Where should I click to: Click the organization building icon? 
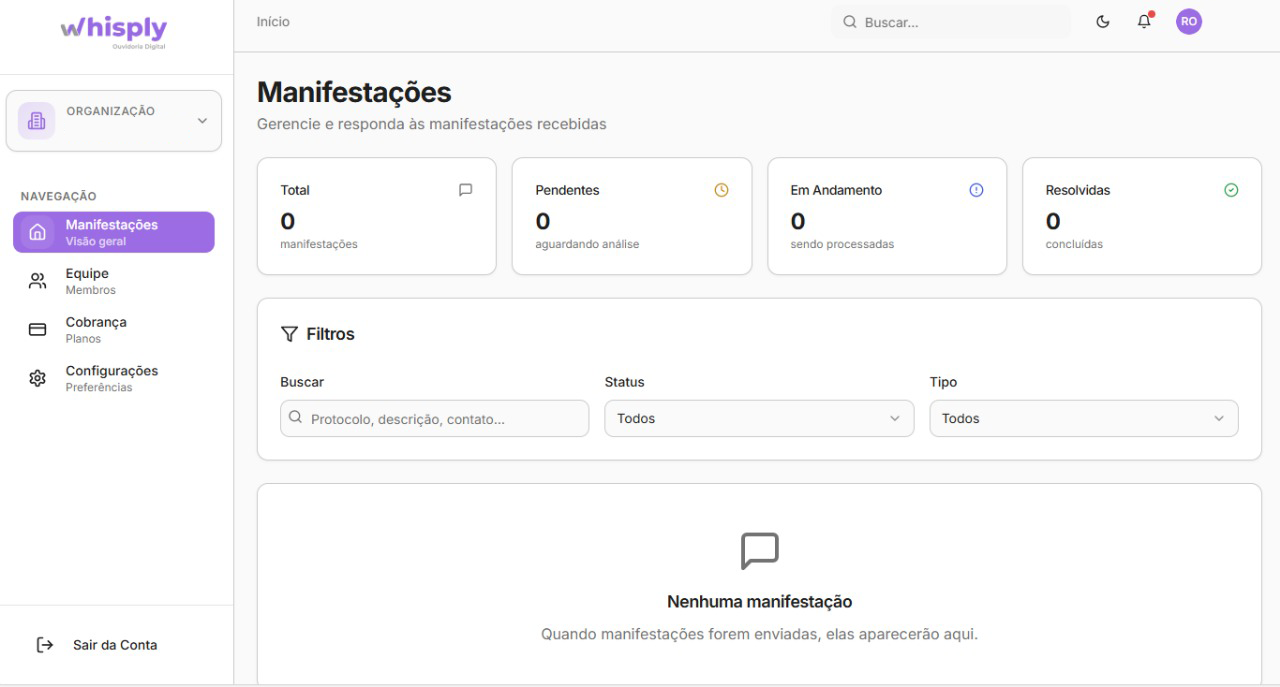(37, 121)
